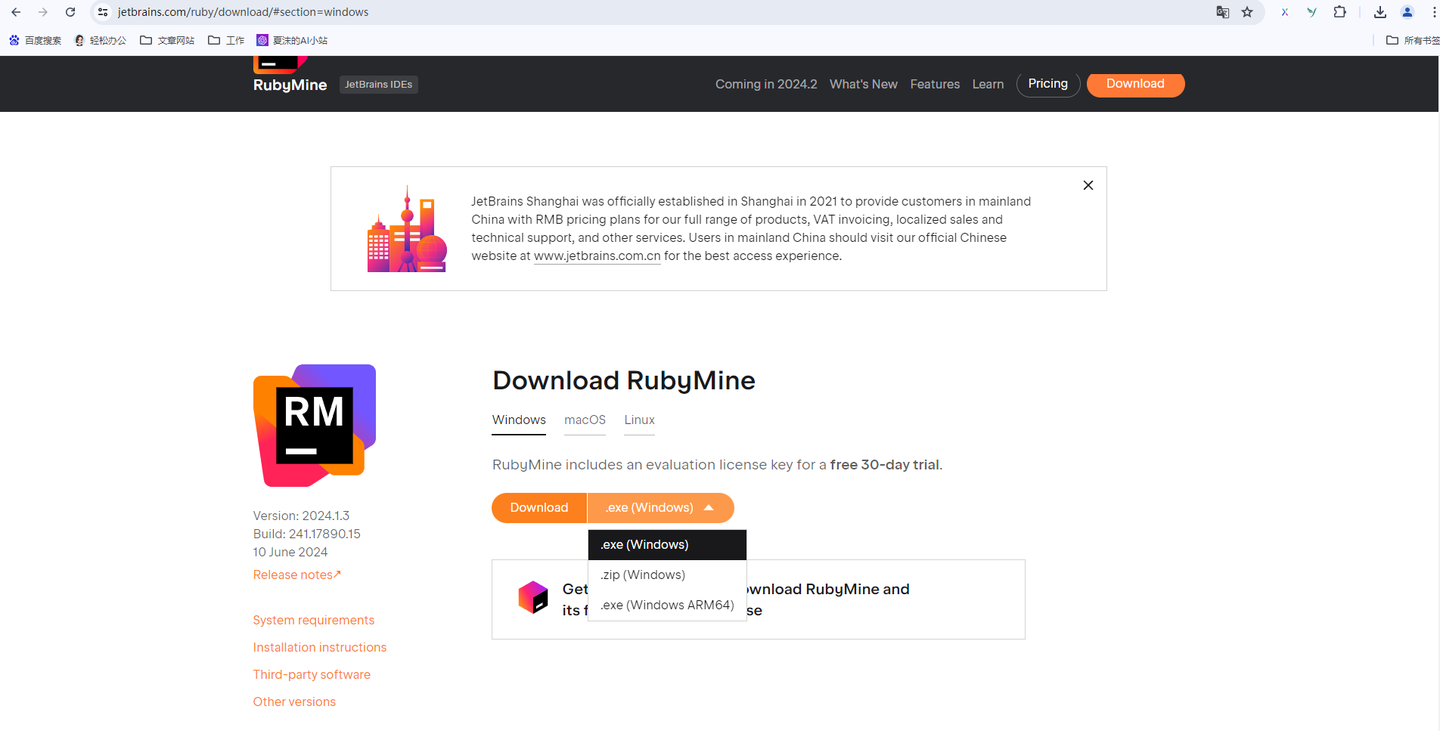
Task: Open the www.jetbrains.com.cn link
Action: click(596, 255)
